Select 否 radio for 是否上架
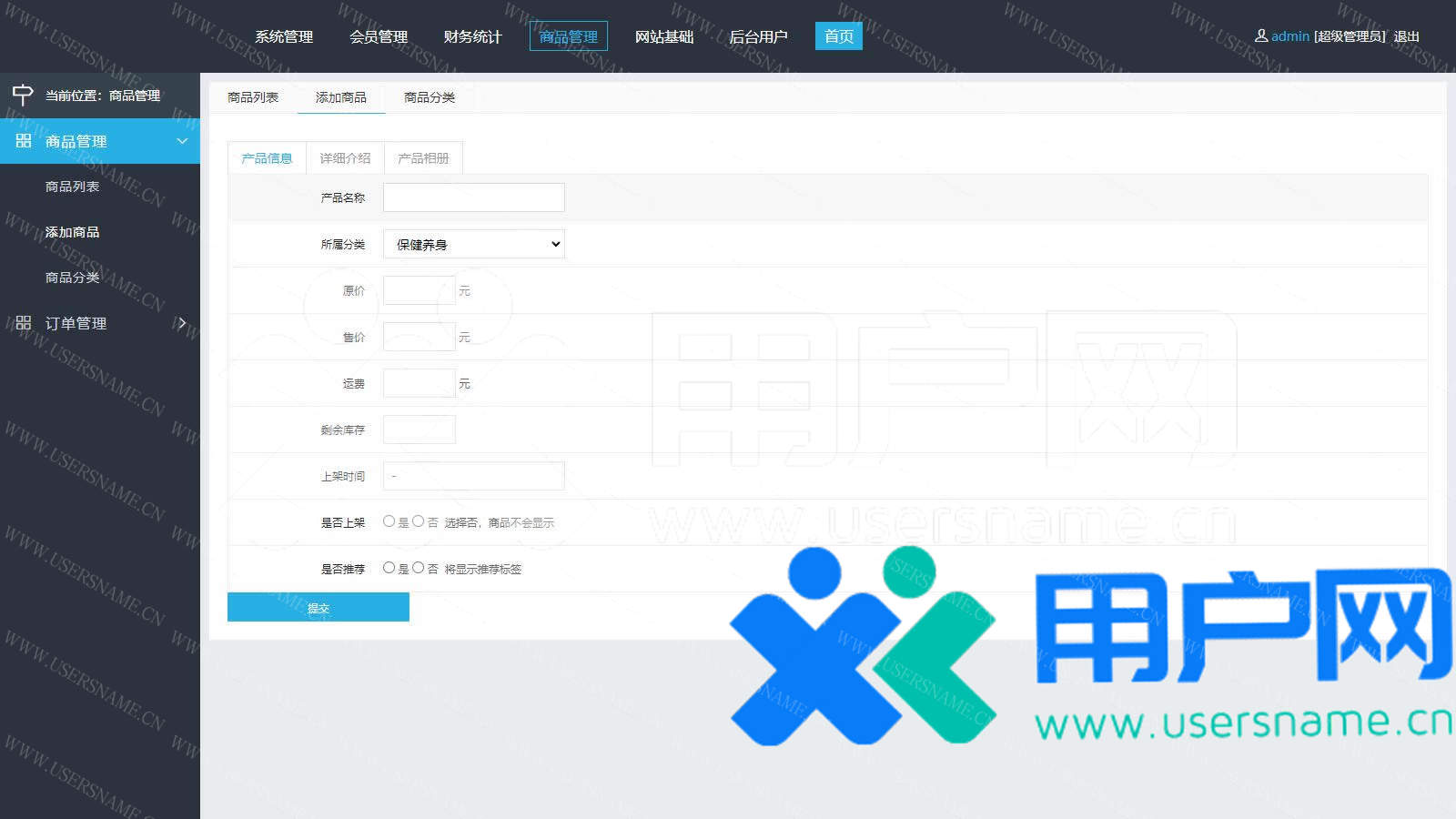This screenshot has width=1456, height=819. 419,521
